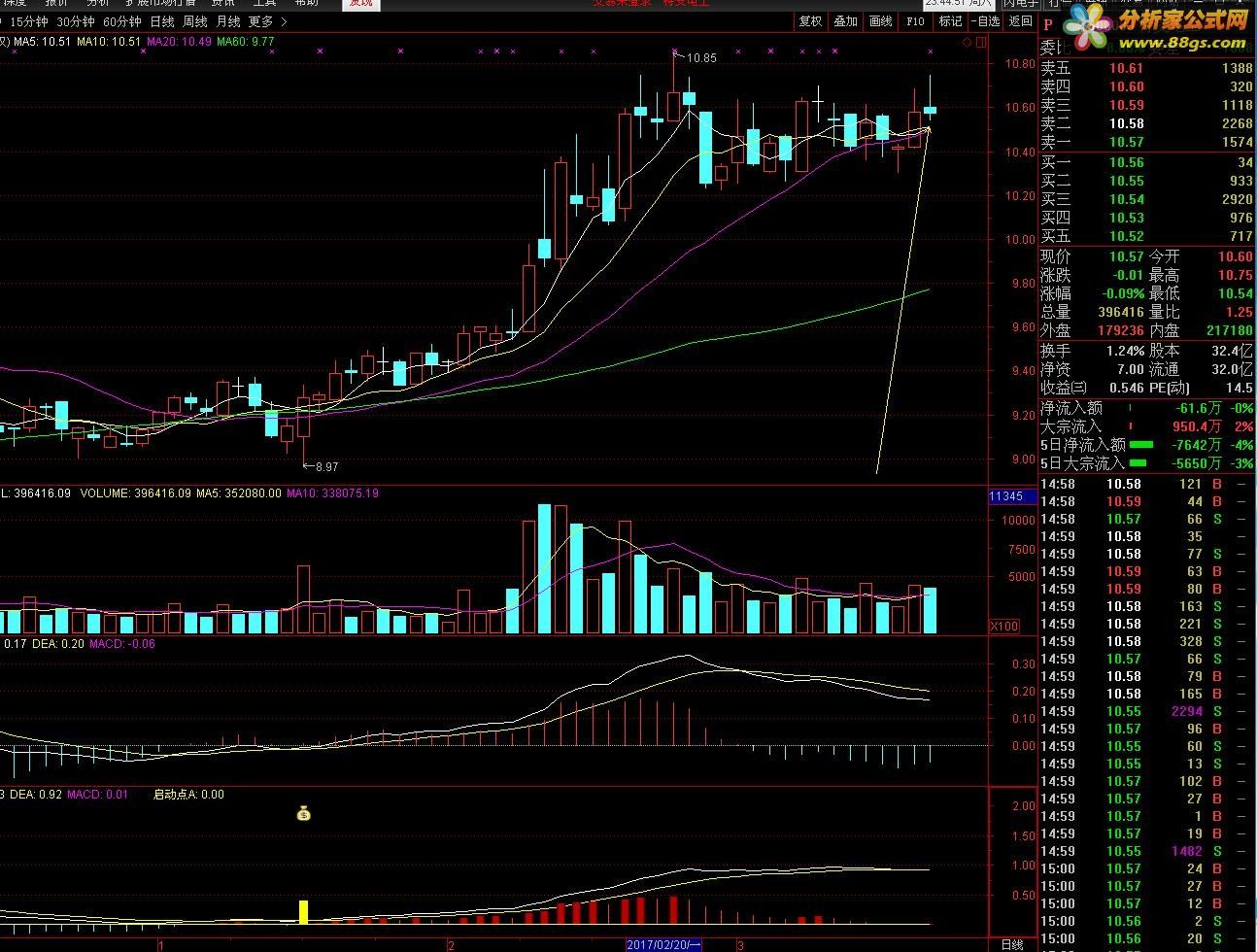Open the F10 company info

pyautogui.click(x=915, y=21)
